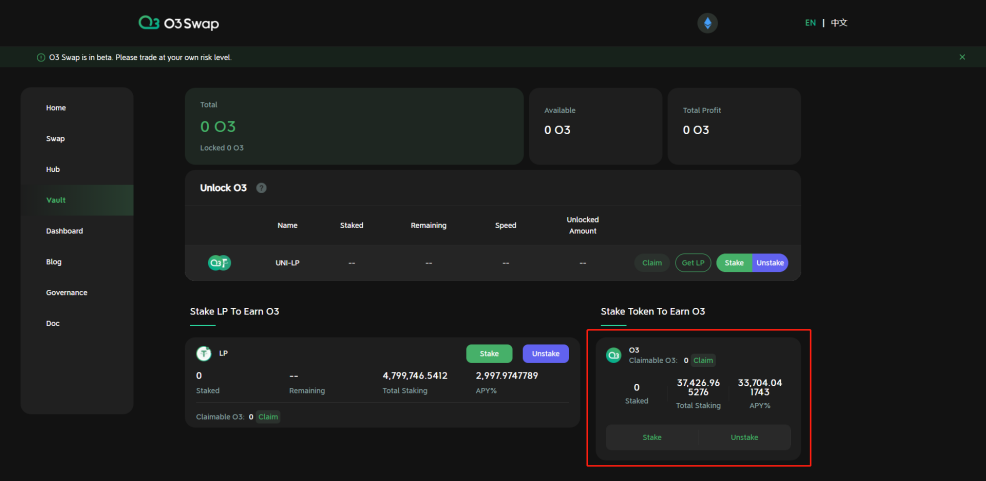Screen dimensions: 986x481
Task: Stake in the UNI-LP row
Action: (x=734, y=263)
